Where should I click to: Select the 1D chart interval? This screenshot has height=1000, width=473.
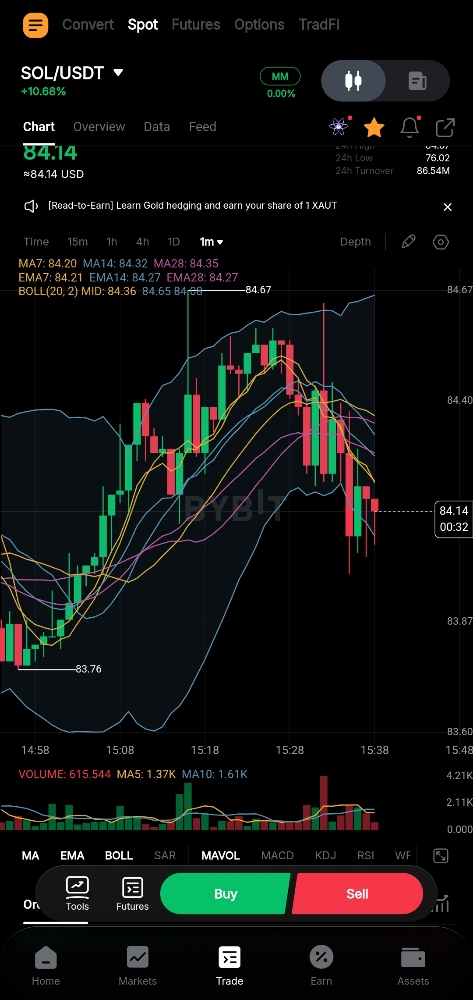173,242
